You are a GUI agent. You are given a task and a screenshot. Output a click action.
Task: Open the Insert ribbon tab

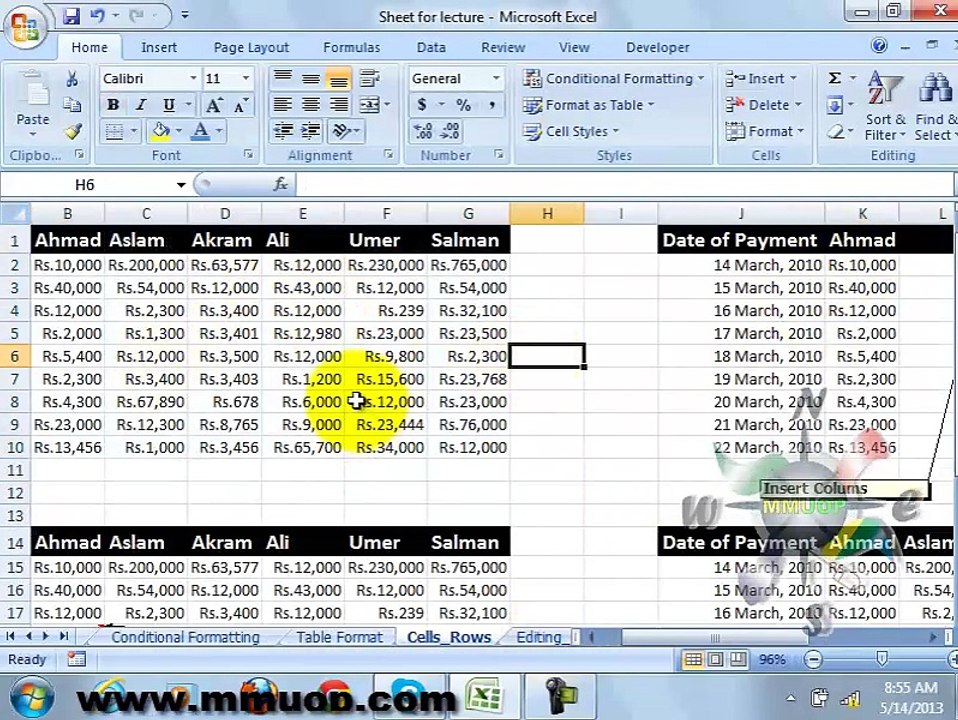coord(159,47)
